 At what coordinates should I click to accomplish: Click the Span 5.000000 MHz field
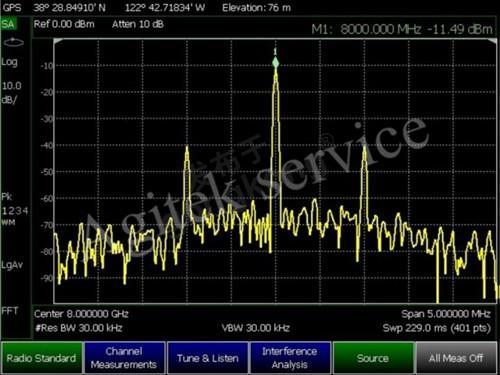(446, 314)
